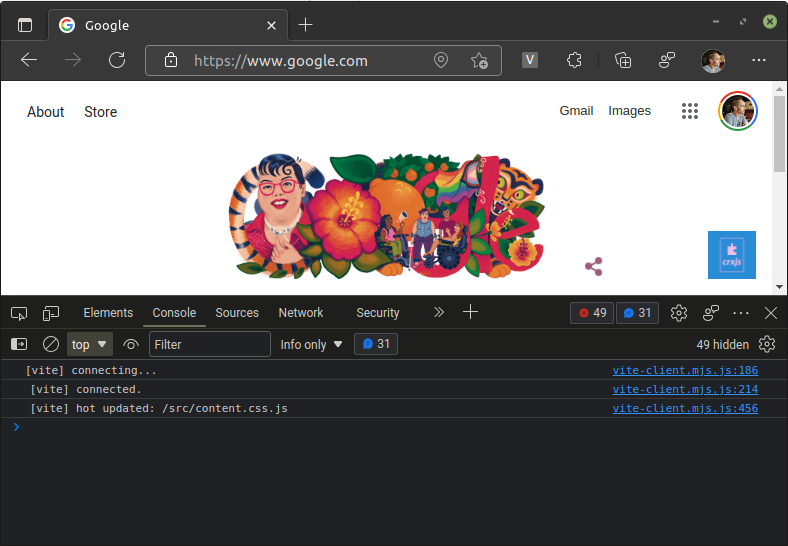Select the '[vite] connecting...' log message
The height and width of the screenshot is (546, 788).
pos(91,370)
